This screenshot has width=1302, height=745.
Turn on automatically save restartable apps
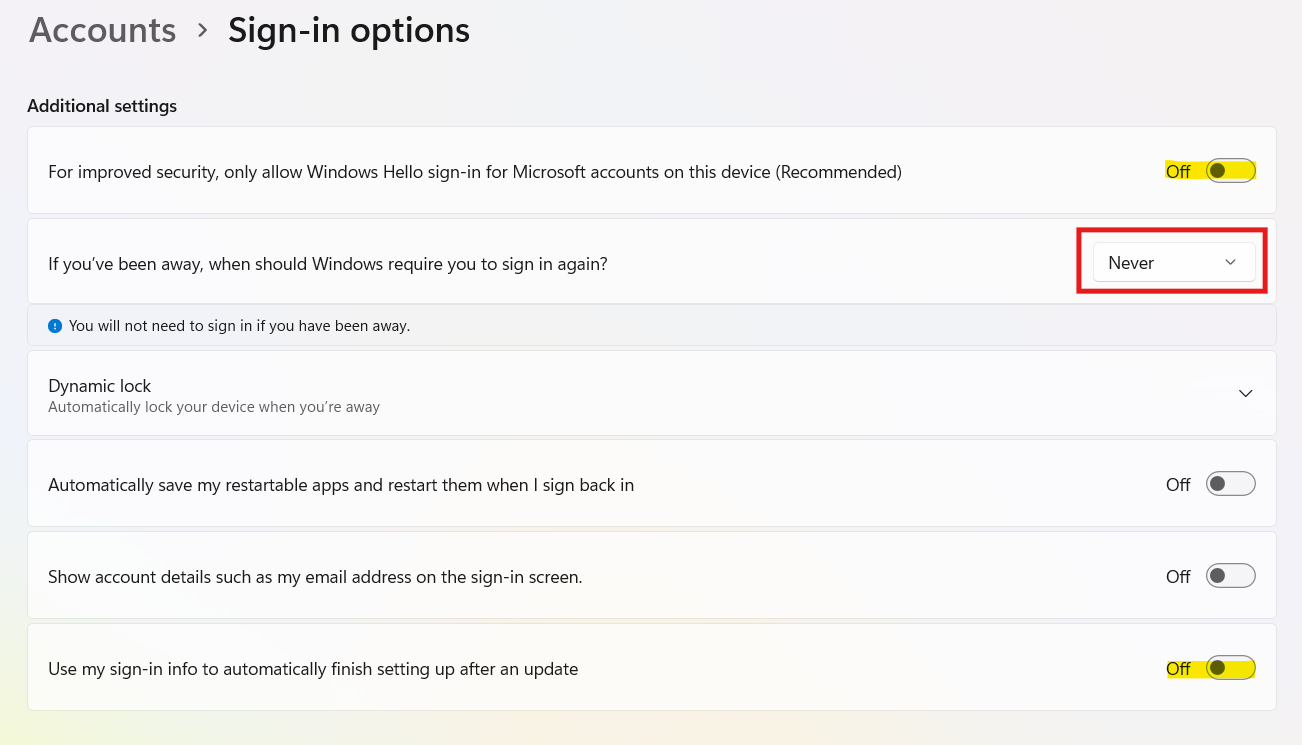(1230, 483)
